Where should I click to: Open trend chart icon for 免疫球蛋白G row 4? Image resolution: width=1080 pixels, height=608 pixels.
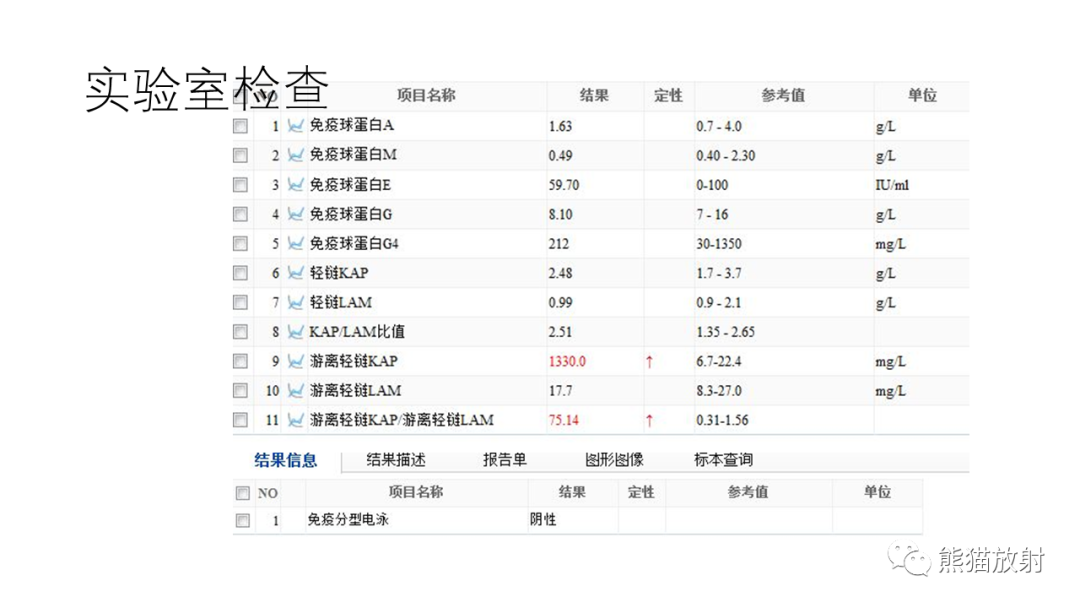click(295, 214)
